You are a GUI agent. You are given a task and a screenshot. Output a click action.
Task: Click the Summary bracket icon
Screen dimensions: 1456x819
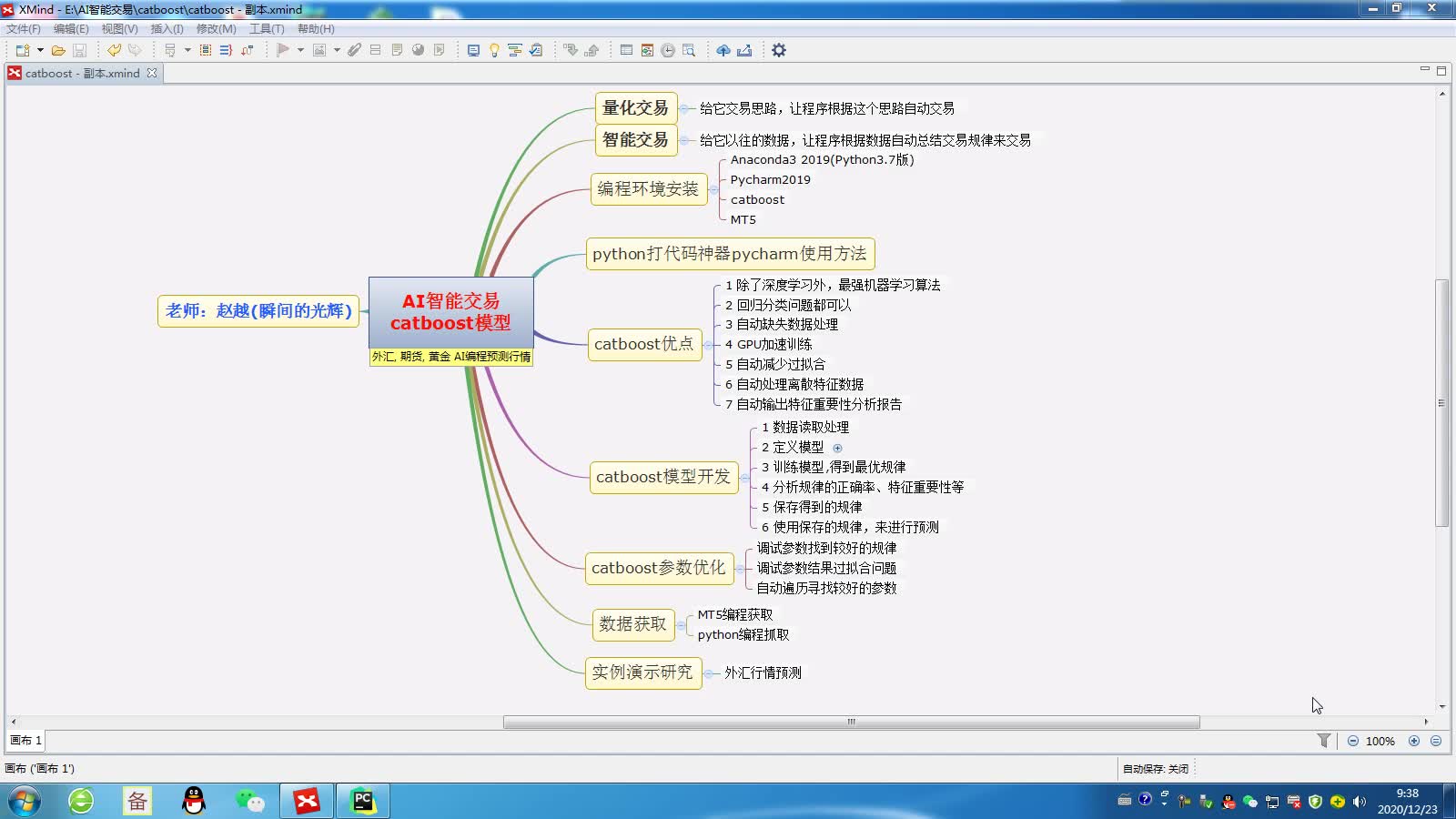click(226, 50)
